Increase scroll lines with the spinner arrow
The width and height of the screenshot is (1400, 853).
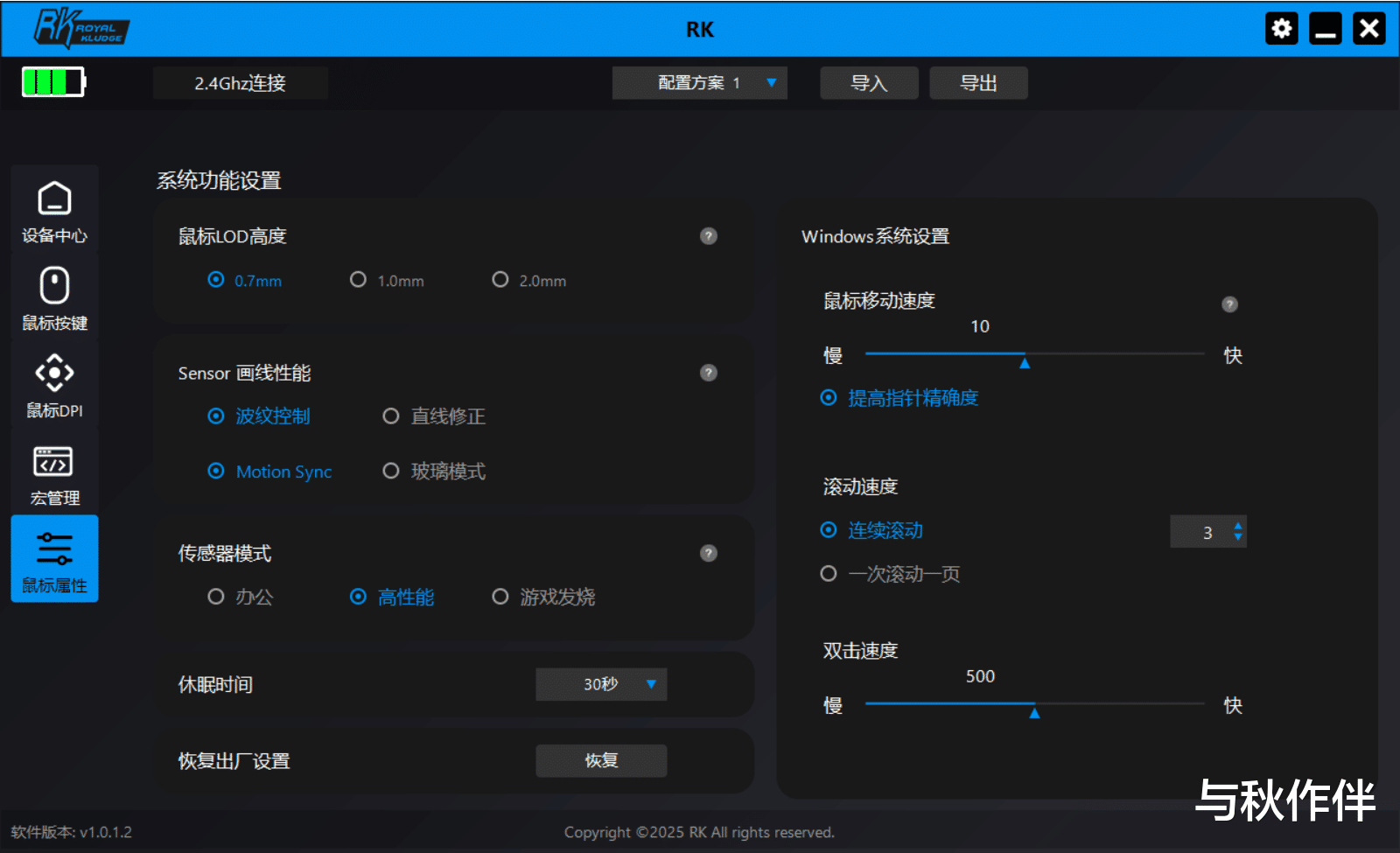tap(1236, 526)
